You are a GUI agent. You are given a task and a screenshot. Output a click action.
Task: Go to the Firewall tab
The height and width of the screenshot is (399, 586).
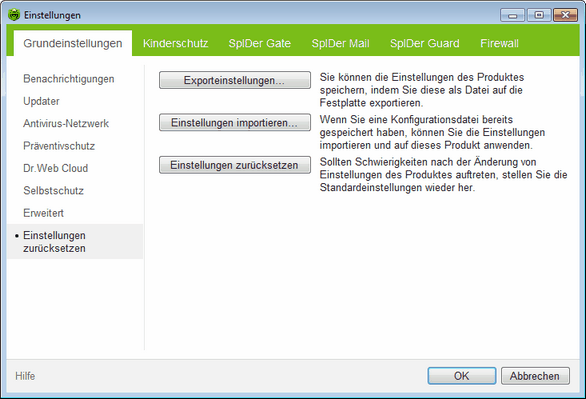[x=499, y=43]
